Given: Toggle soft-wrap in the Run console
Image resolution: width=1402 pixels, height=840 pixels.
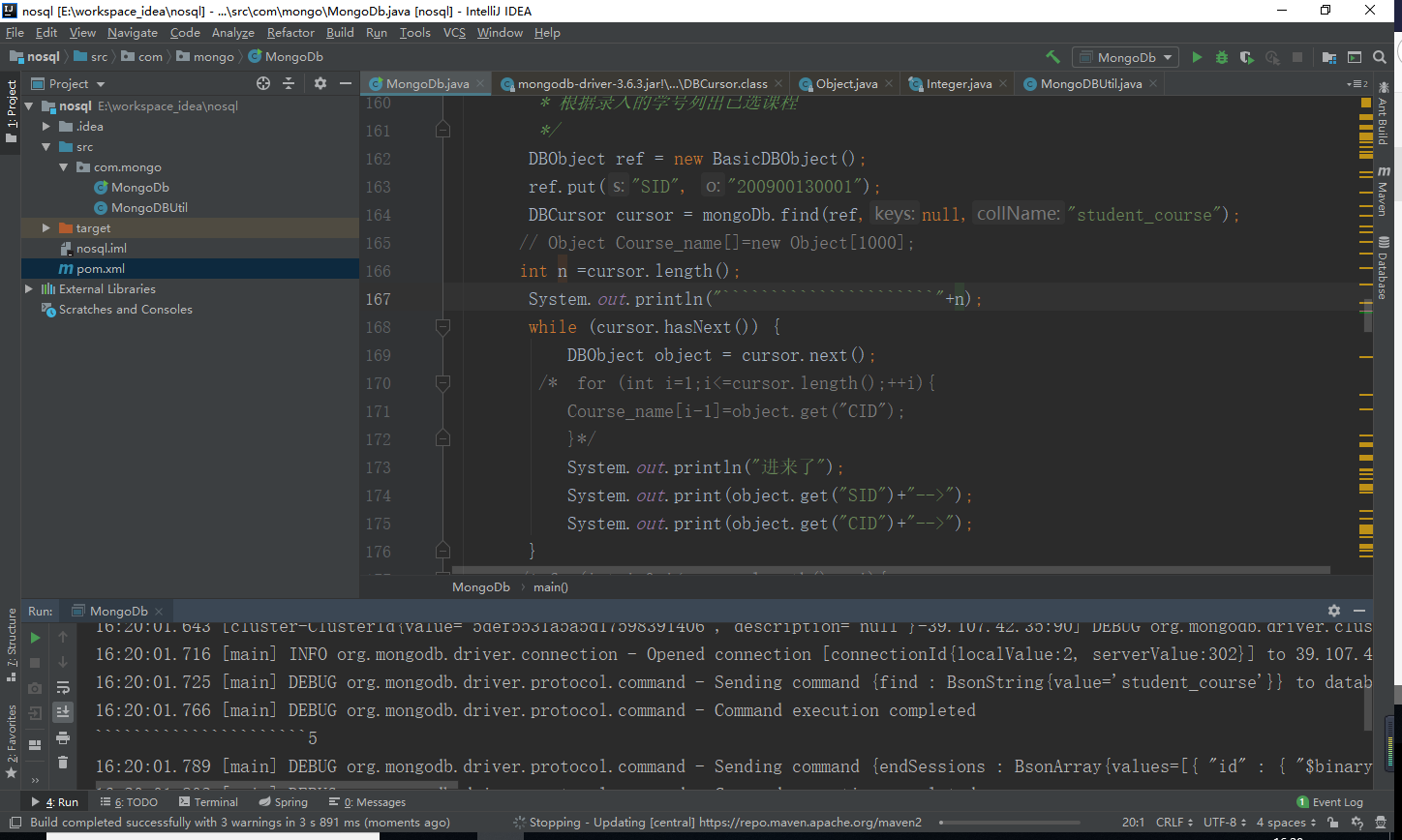Looking at the screenshot, I should 63,687.
